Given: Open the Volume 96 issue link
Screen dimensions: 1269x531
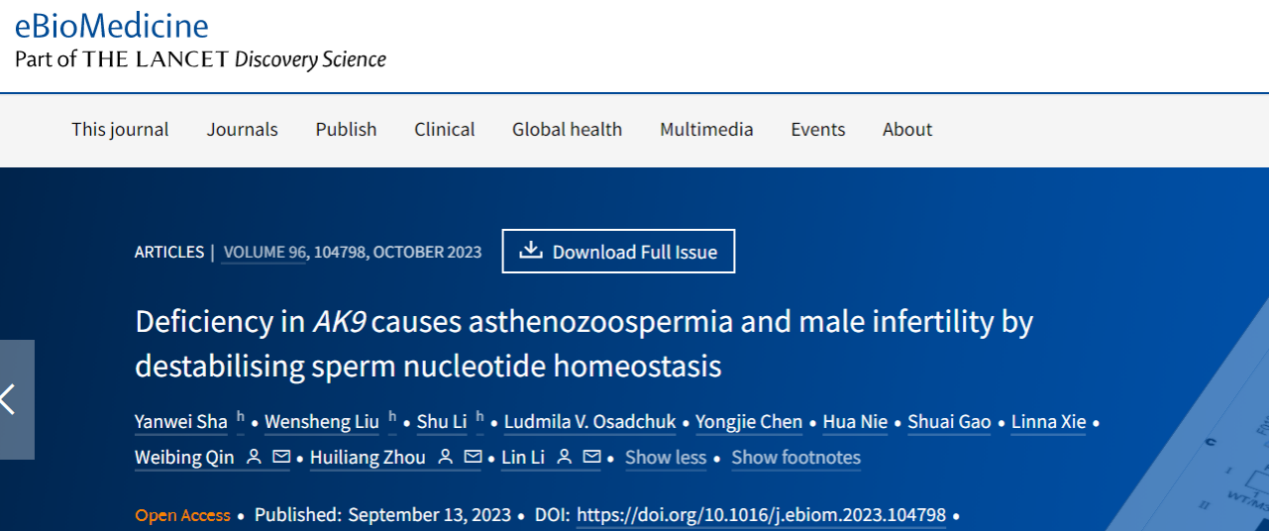Looking at the screenshot, I should click(x=265, y=252).
